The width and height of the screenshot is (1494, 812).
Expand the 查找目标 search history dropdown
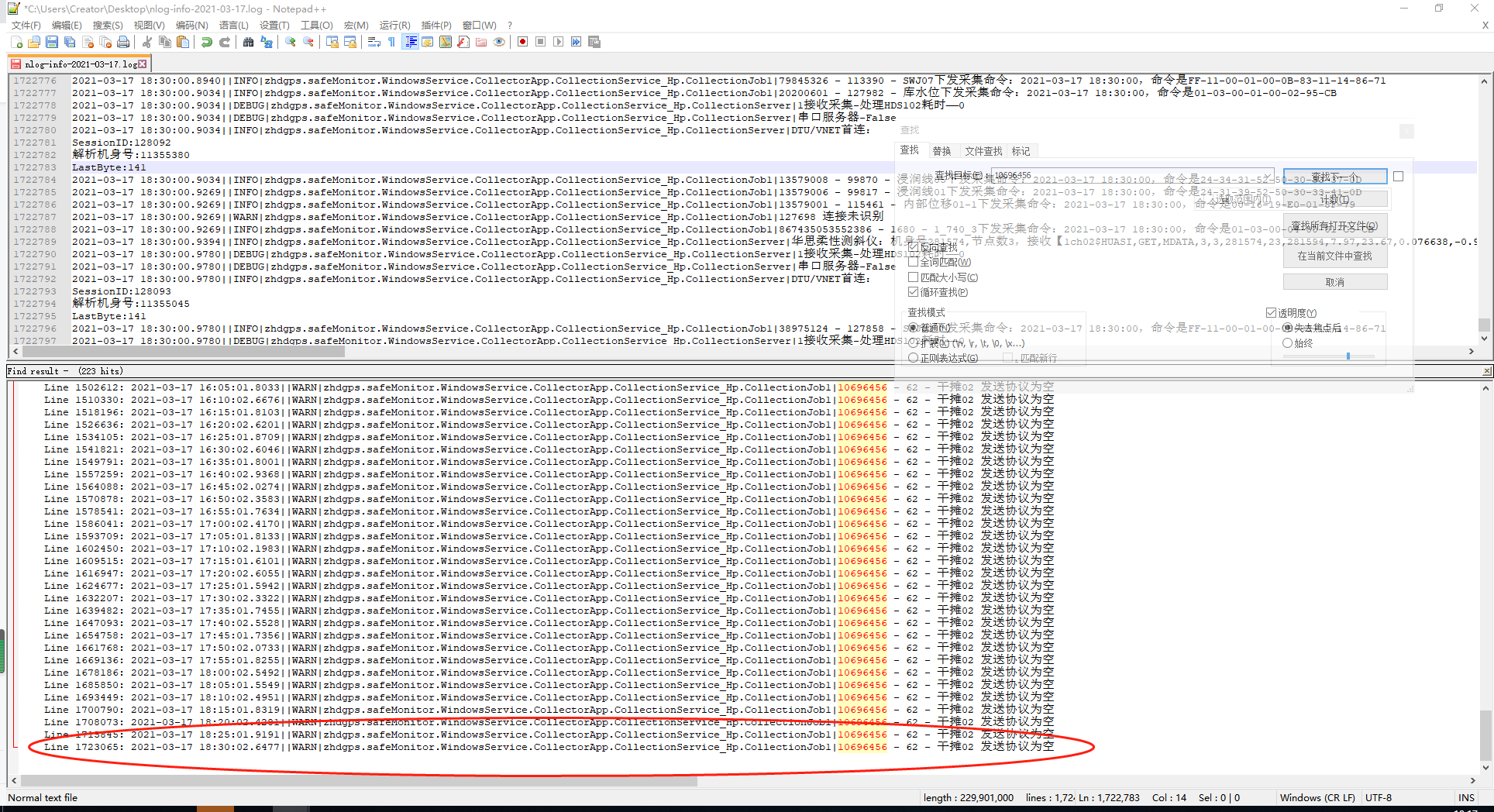coord(1269,176)
